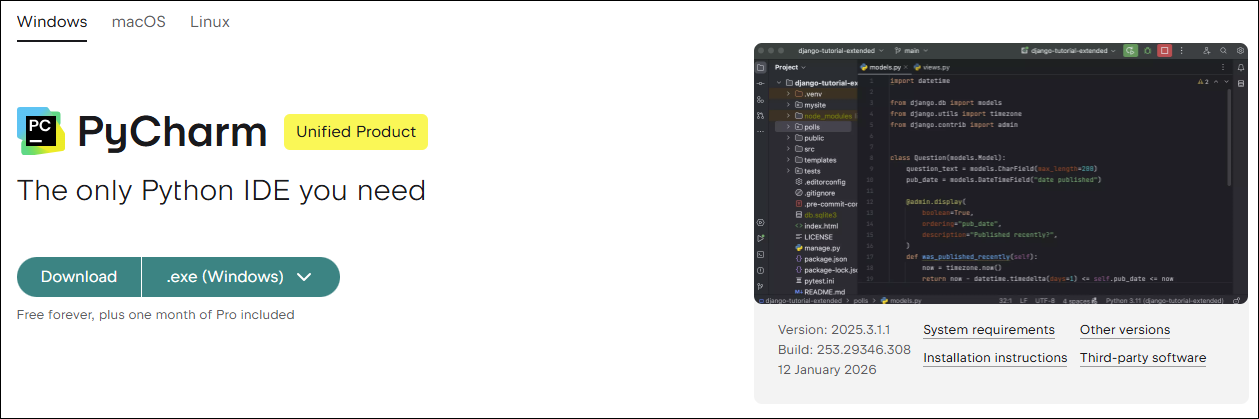
Task: Click the PyCharm logo icon
Action: [40, 132]
